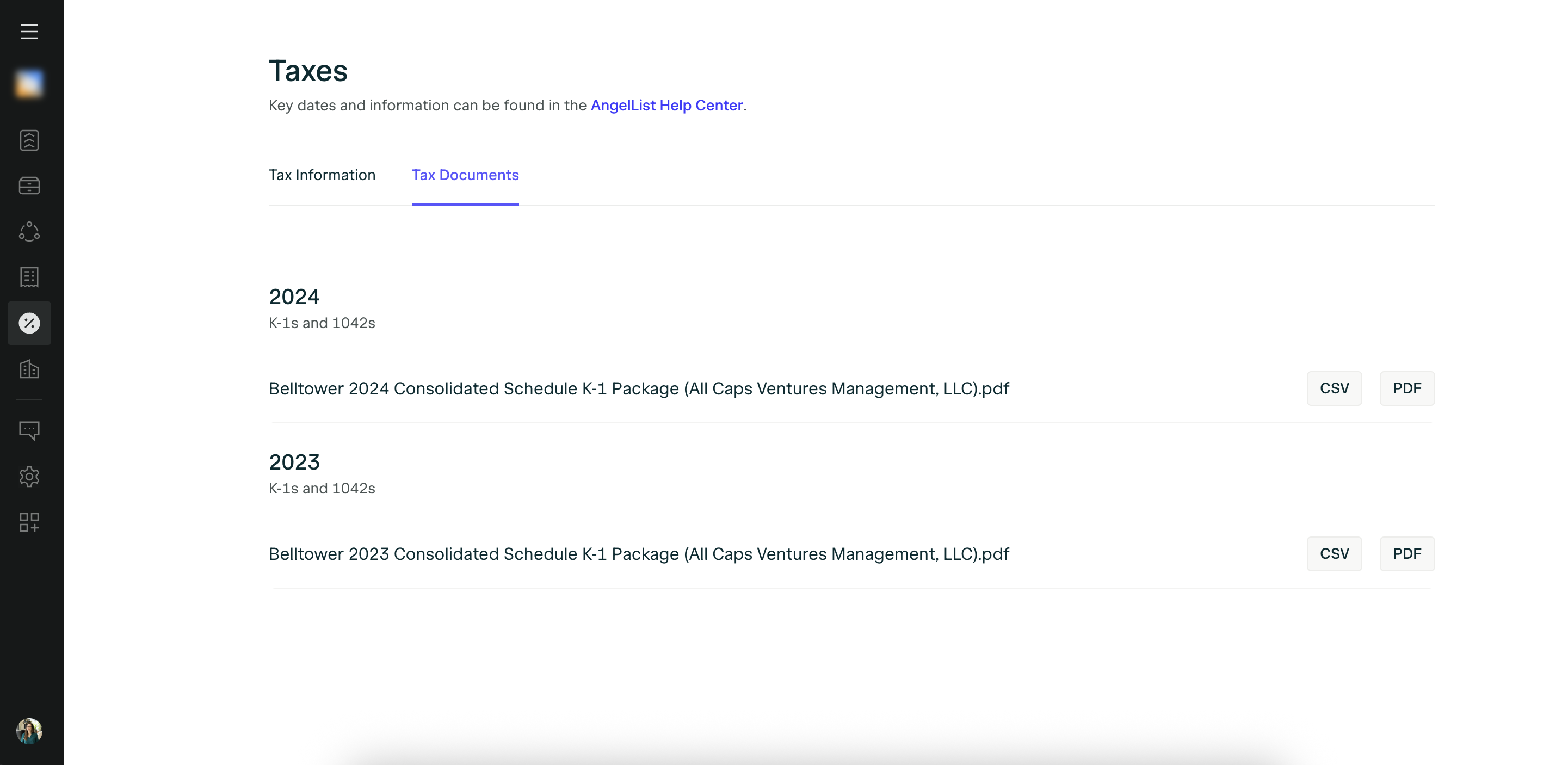
Task: Download the CSV for Belltower 2023 K-1 Package
Action: (x=1334, y=554)
